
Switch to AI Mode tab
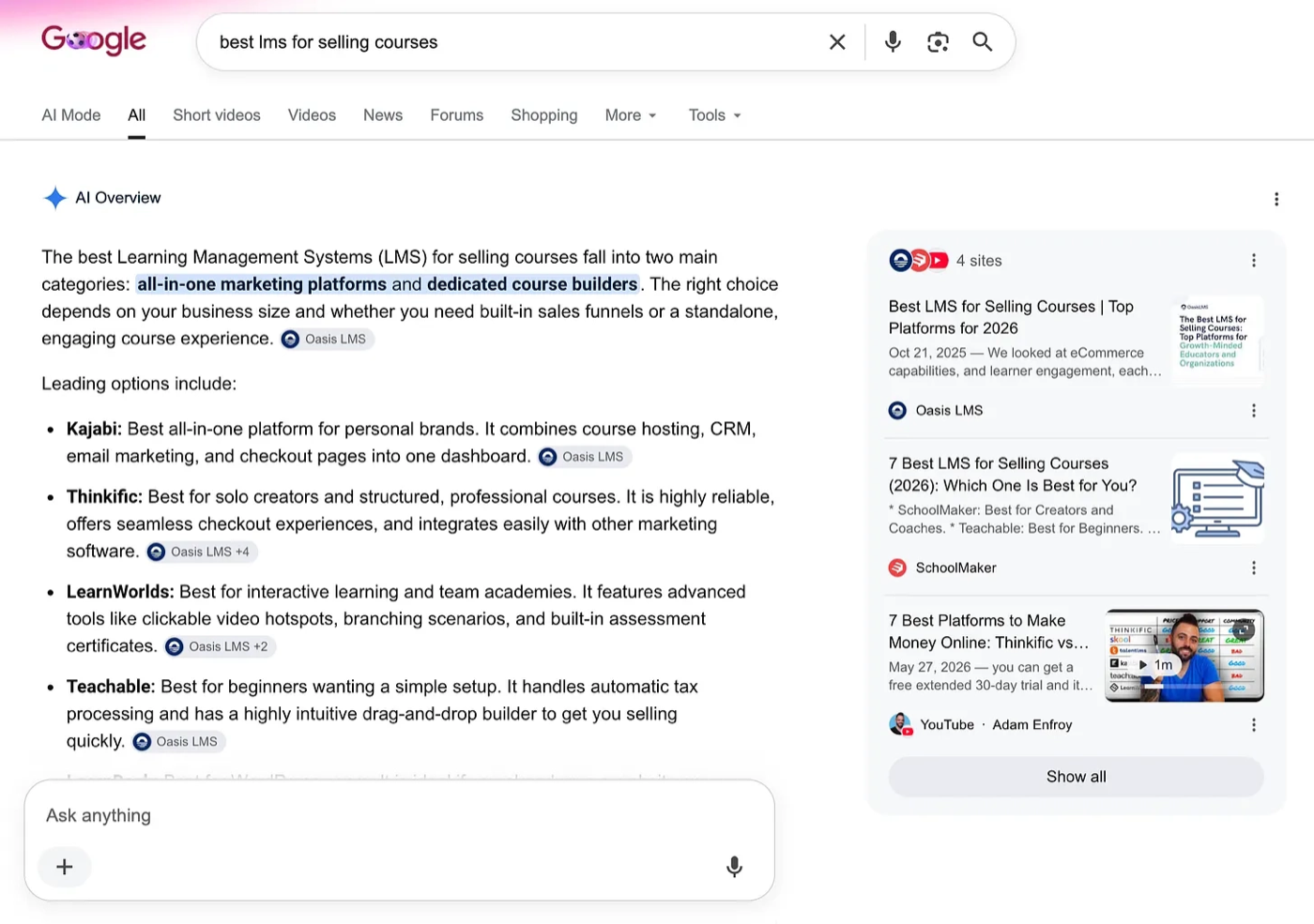71,115
